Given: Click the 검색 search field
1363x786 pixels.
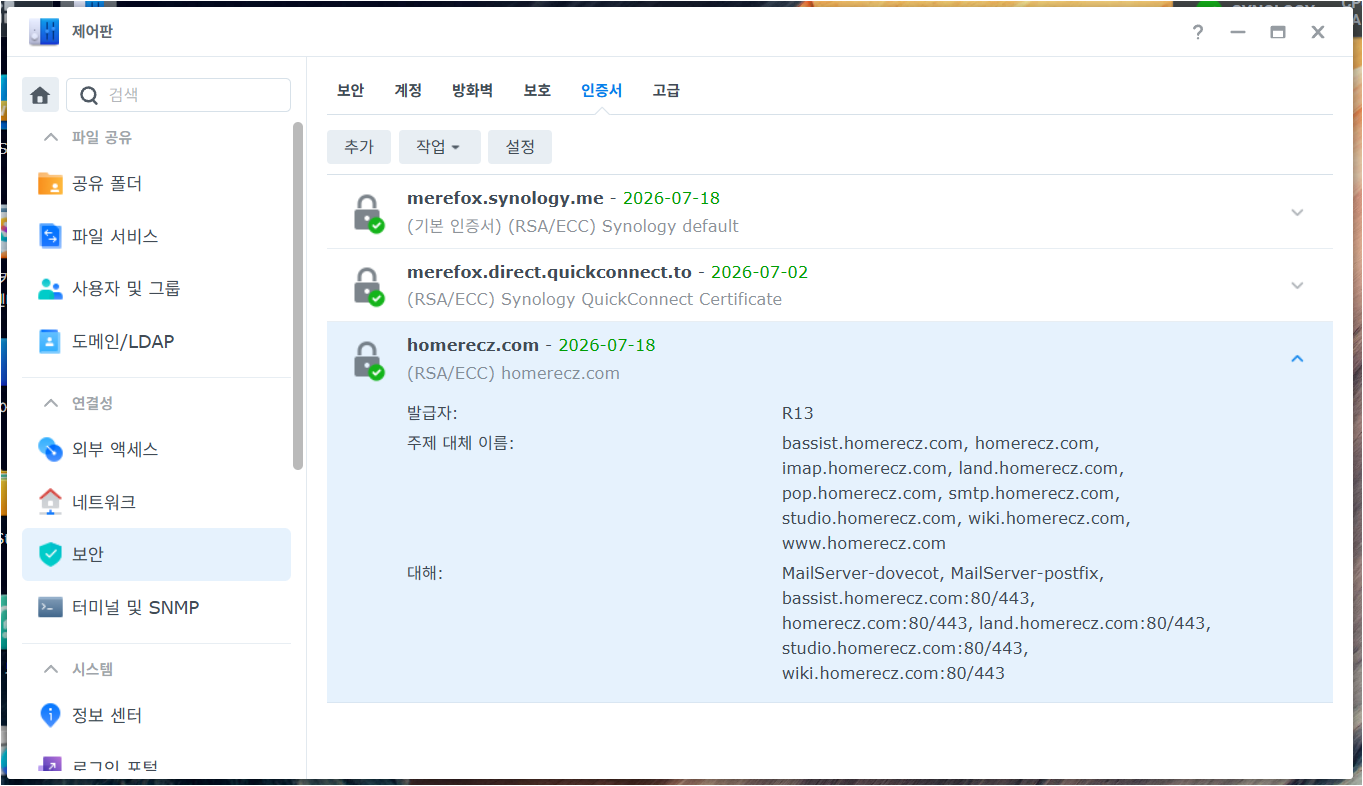Looking at the screenshot, I should (x=178, y=93).
